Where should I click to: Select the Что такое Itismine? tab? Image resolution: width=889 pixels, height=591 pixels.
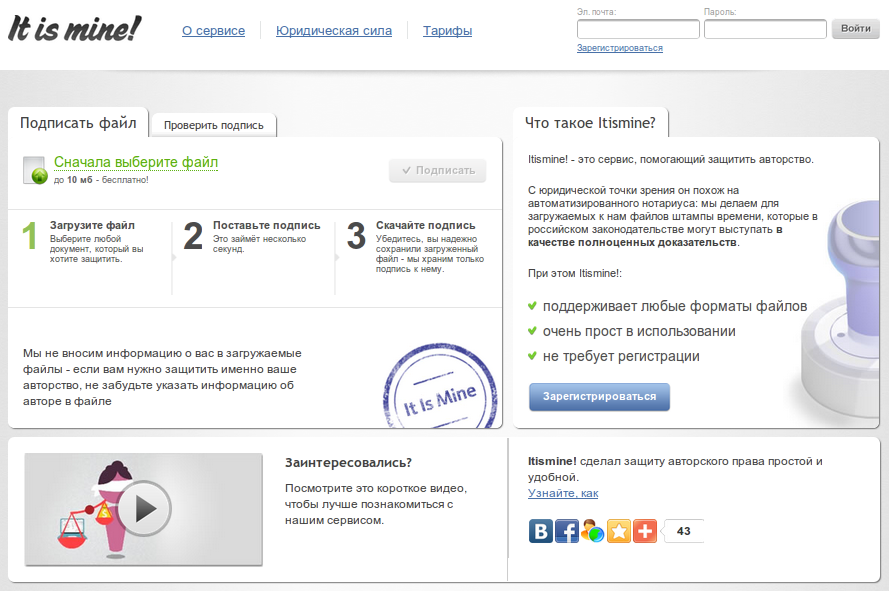point(590,123)
